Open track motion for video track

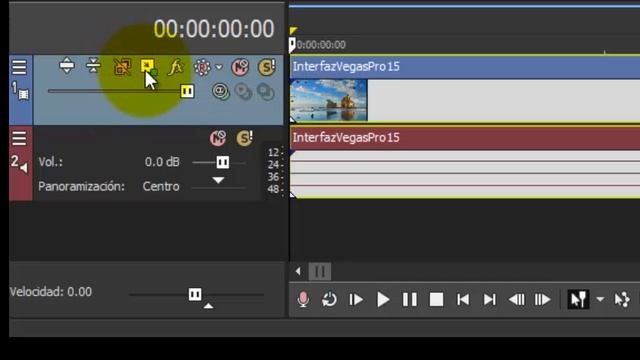pos(148,67)
